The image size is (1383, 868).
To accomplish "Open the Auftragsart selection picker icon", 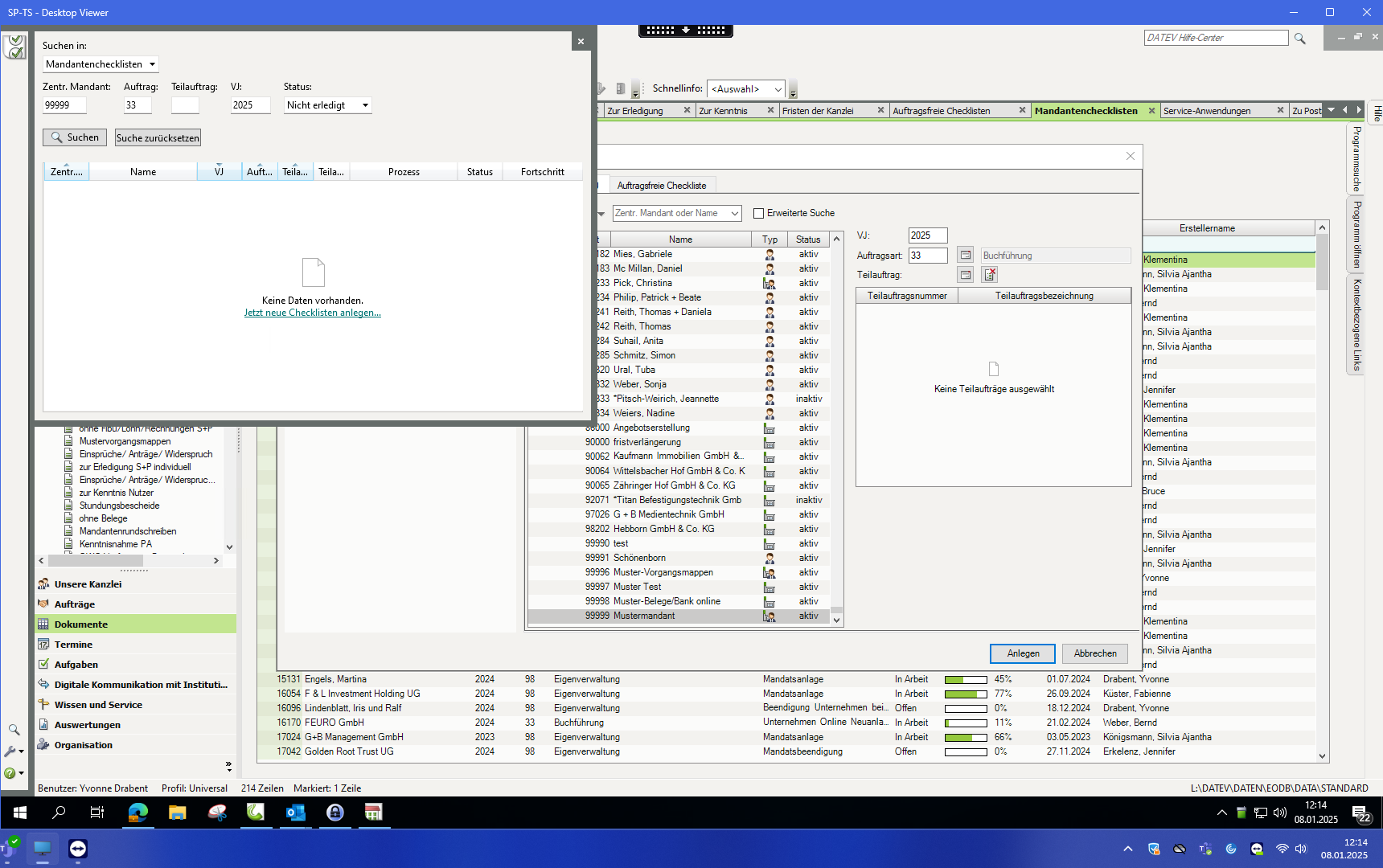I will (x=966, y=256).
